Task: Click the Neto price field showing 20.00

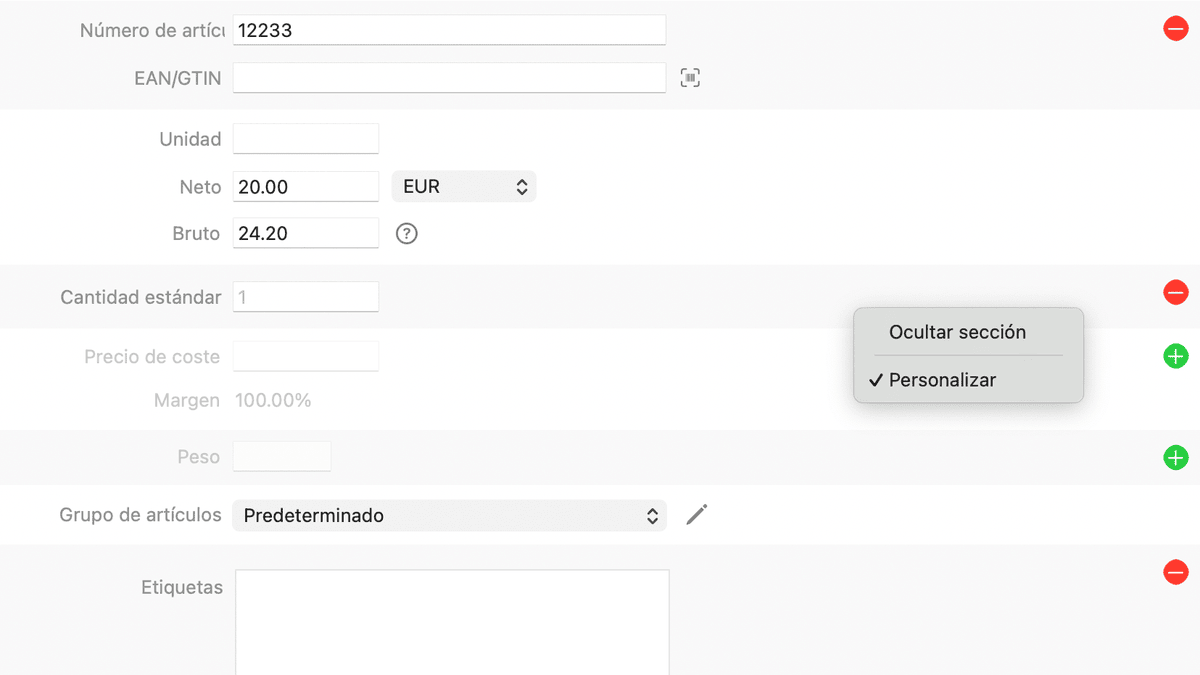Action: [x=306, y=187]
